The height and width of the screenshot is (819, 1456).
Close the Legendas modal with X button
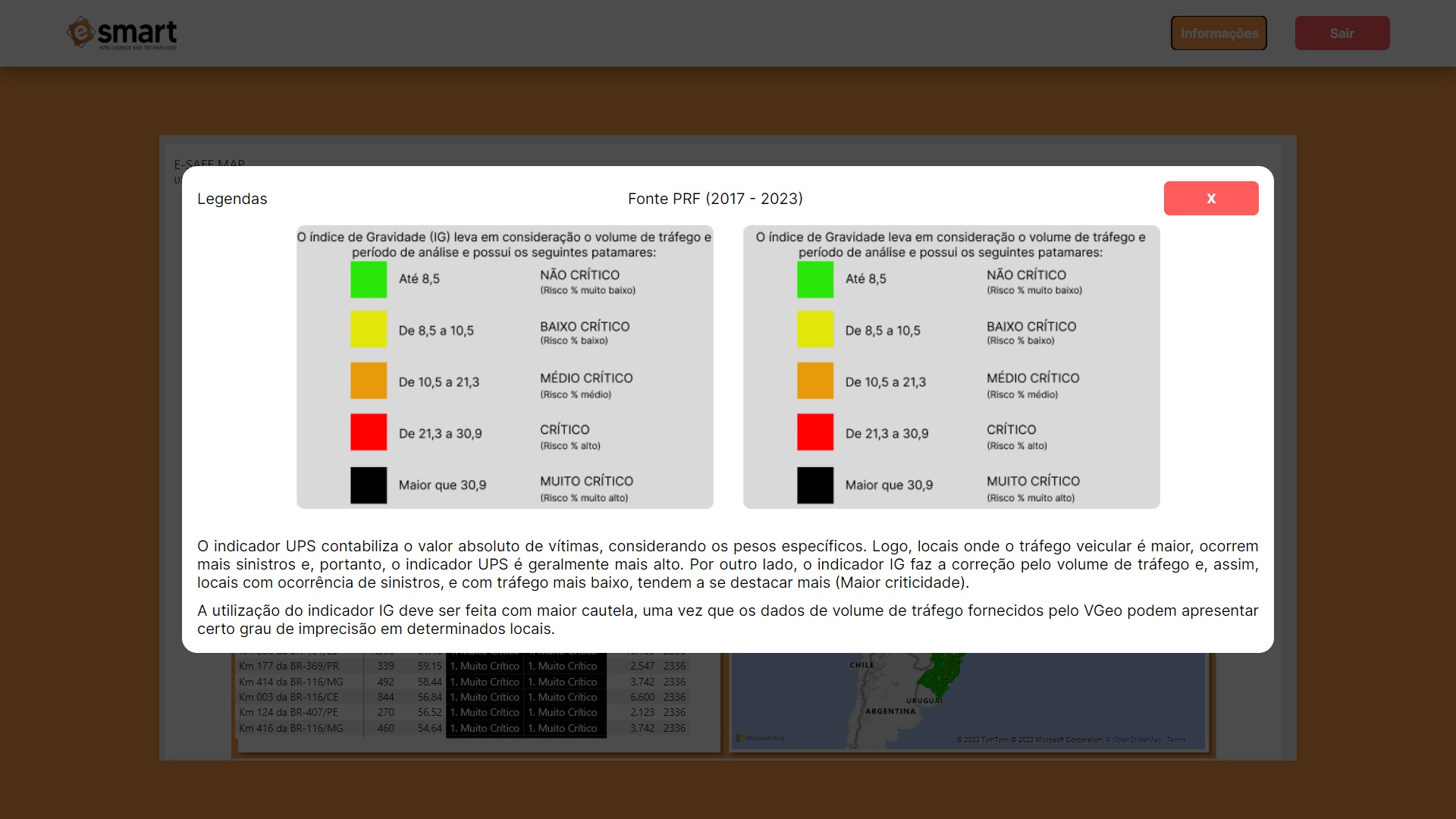(x=1211, y=198)
